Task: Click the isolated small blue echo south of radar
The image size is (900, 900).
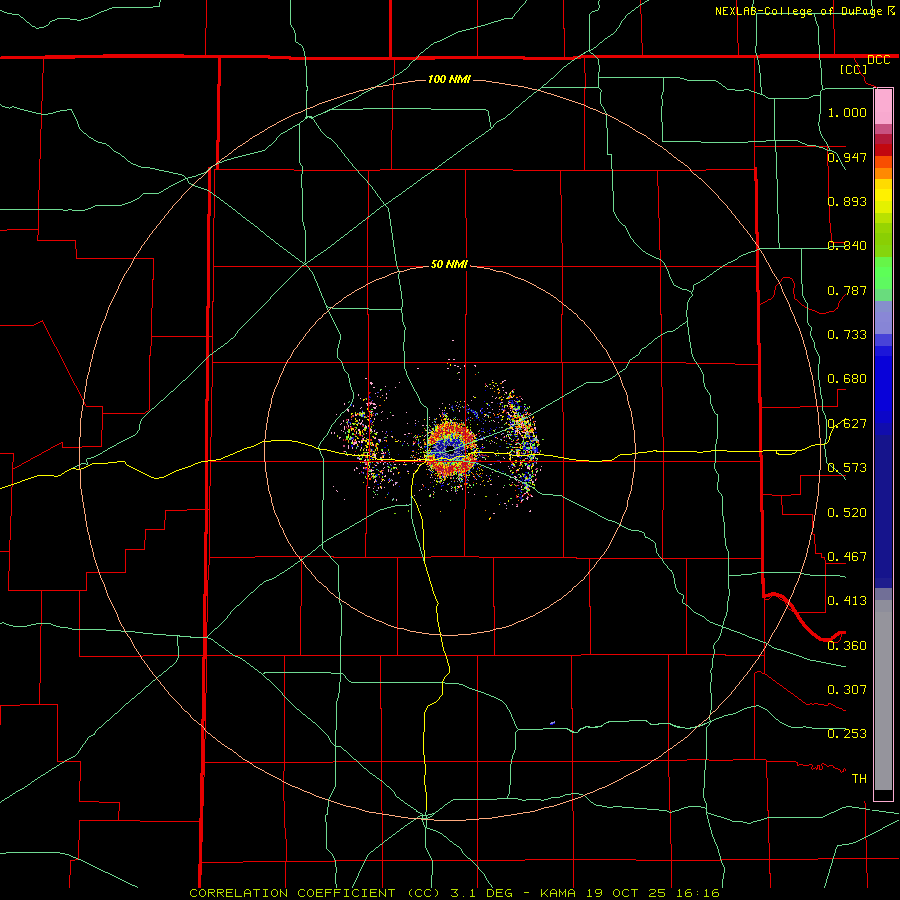Action: (x=552, y=723)
